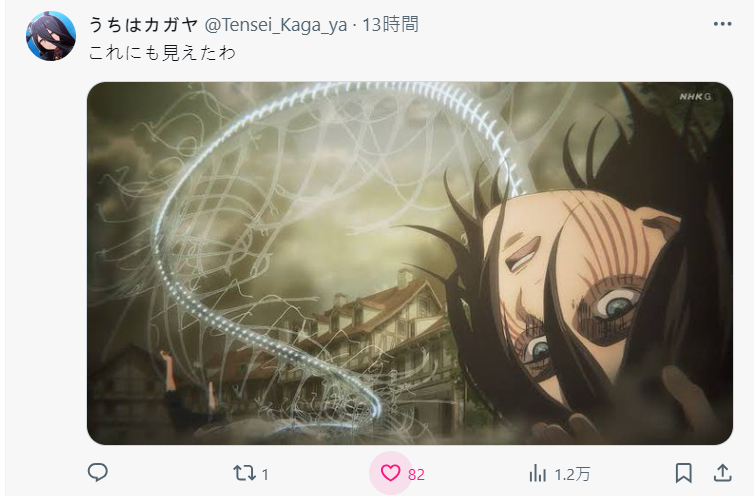This screenshot has height=496, width=754.
Task: Toggle the bookmark icon on the tweet
Action: 683,473
